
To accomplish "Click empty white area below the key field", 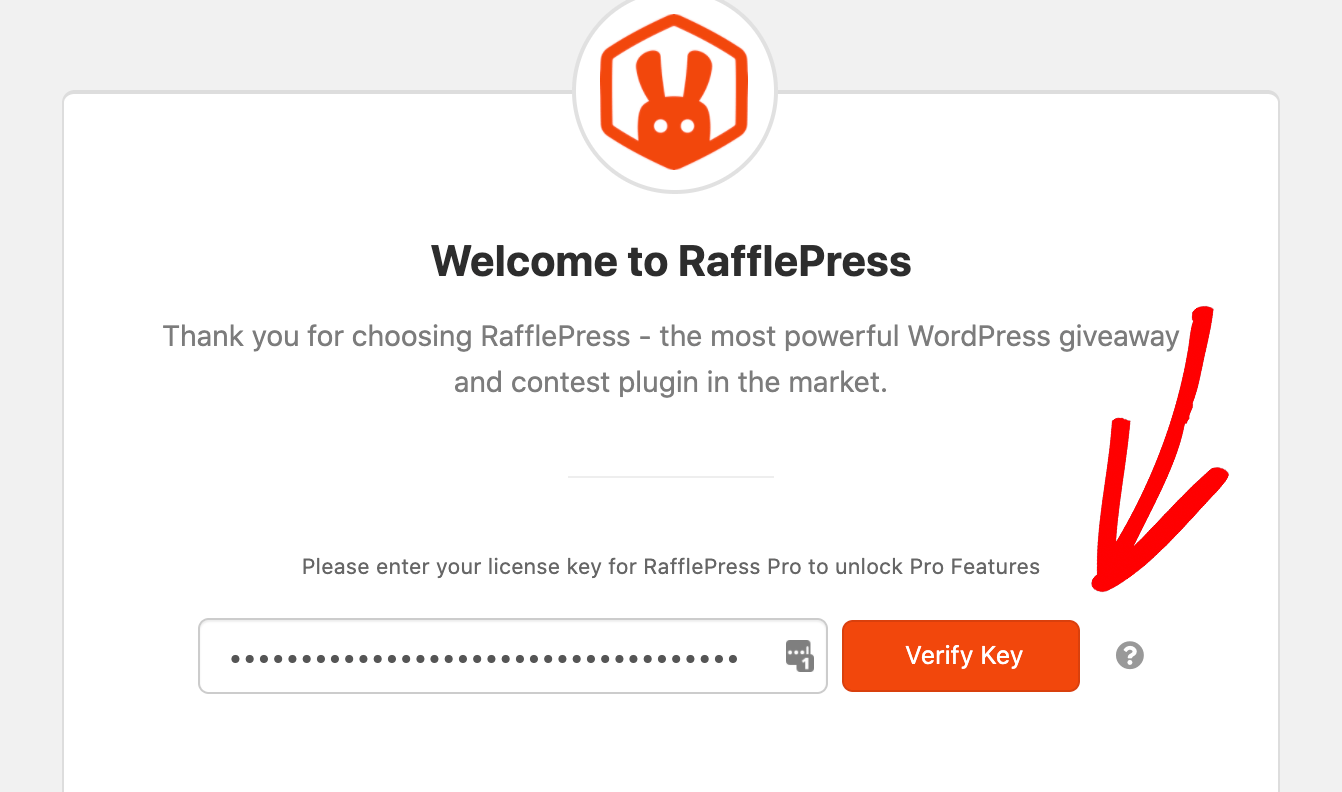I will tap(671, 745).
